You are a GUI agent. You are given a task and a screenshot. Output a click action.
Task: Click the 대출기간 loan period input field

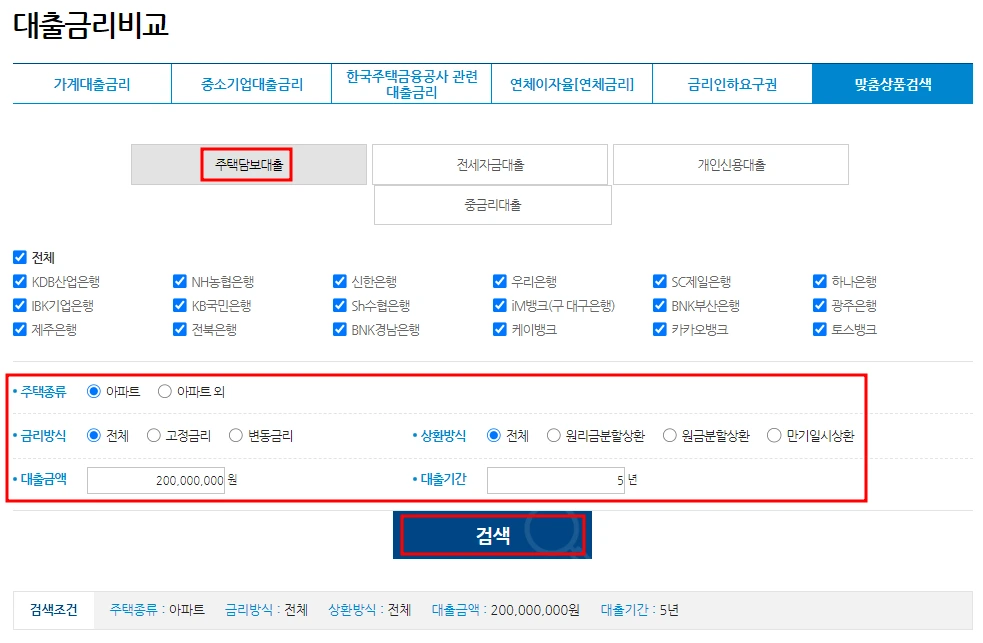(x=555, y=481)
